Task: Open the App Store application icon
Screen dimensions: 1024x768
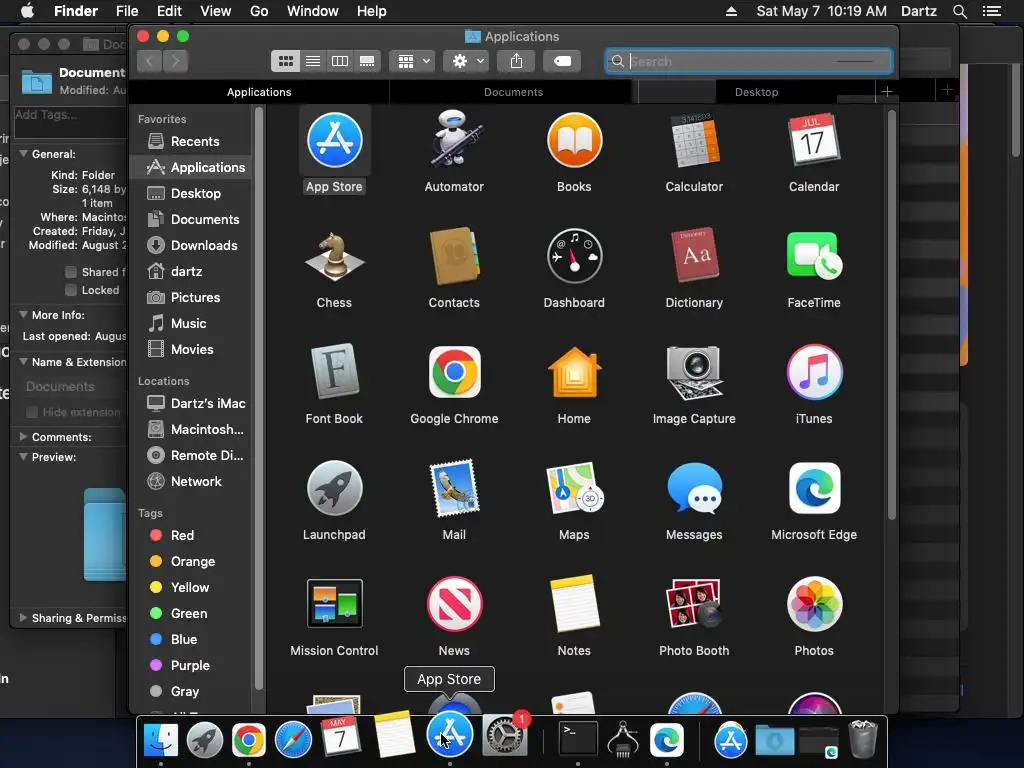Action: (x=334, y=140)
